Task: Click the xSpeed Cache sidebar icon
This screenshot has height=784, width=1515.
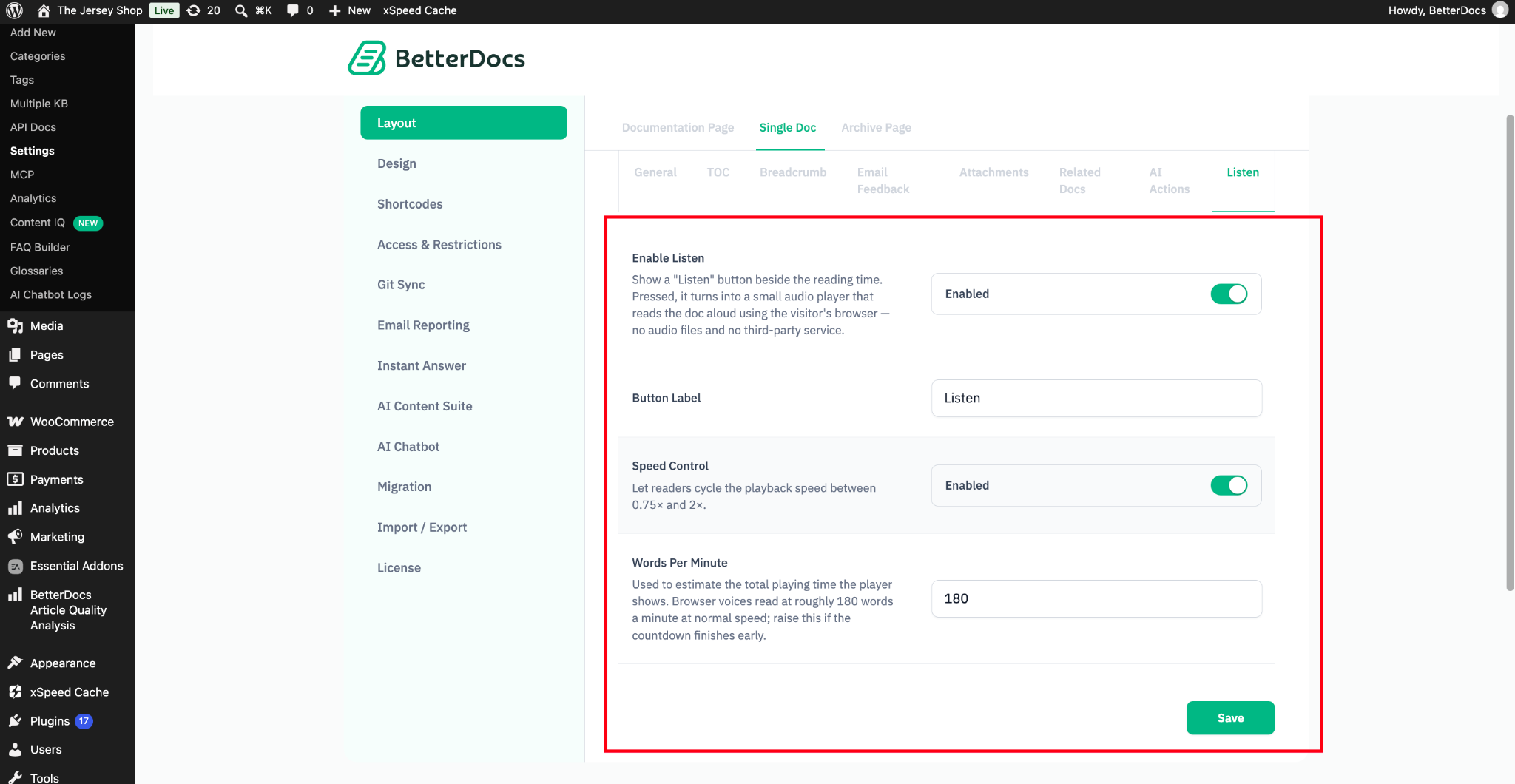Action: coord(15,692)
